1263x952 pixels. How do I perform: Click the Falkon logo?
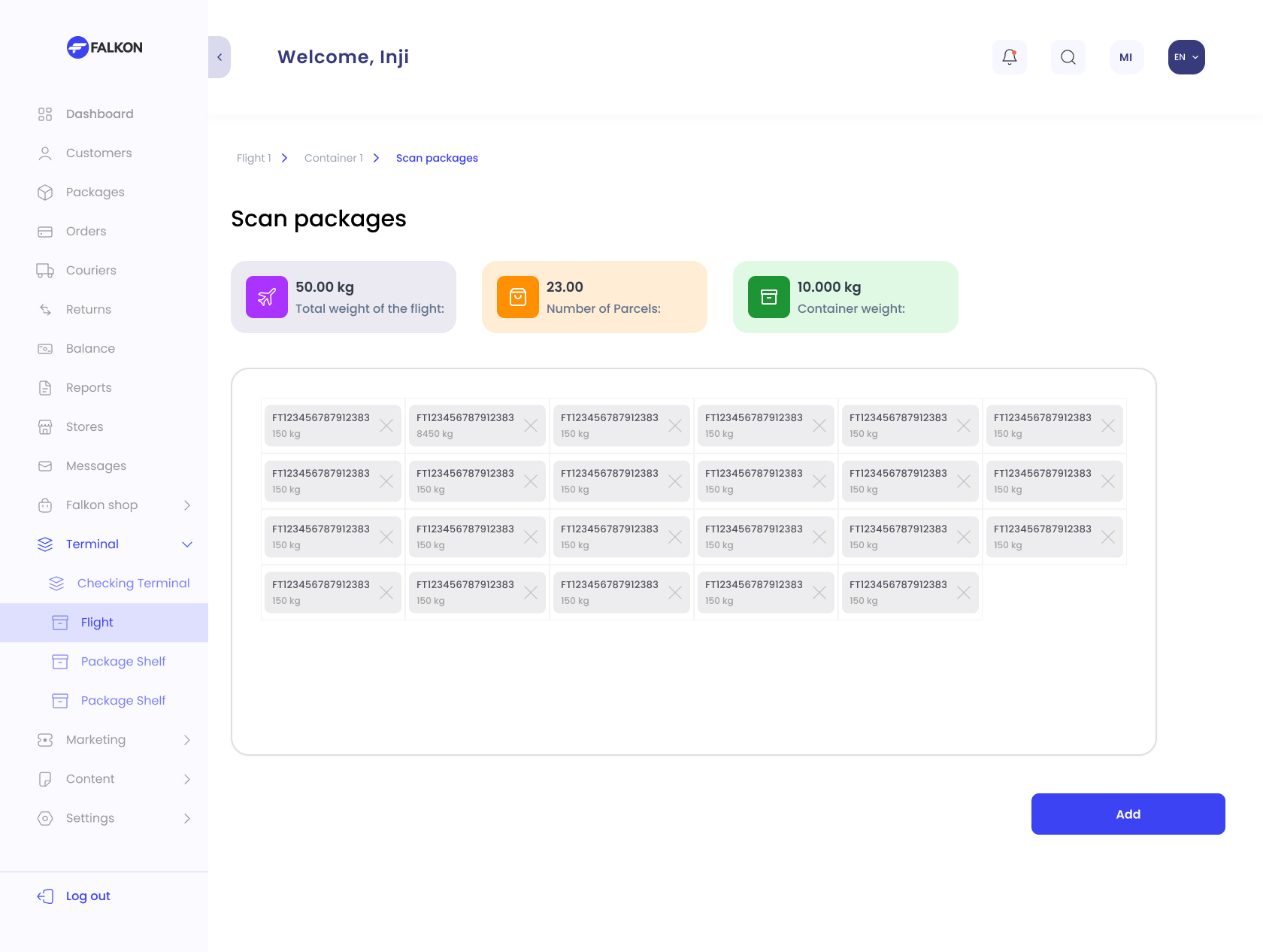(104, 47)
